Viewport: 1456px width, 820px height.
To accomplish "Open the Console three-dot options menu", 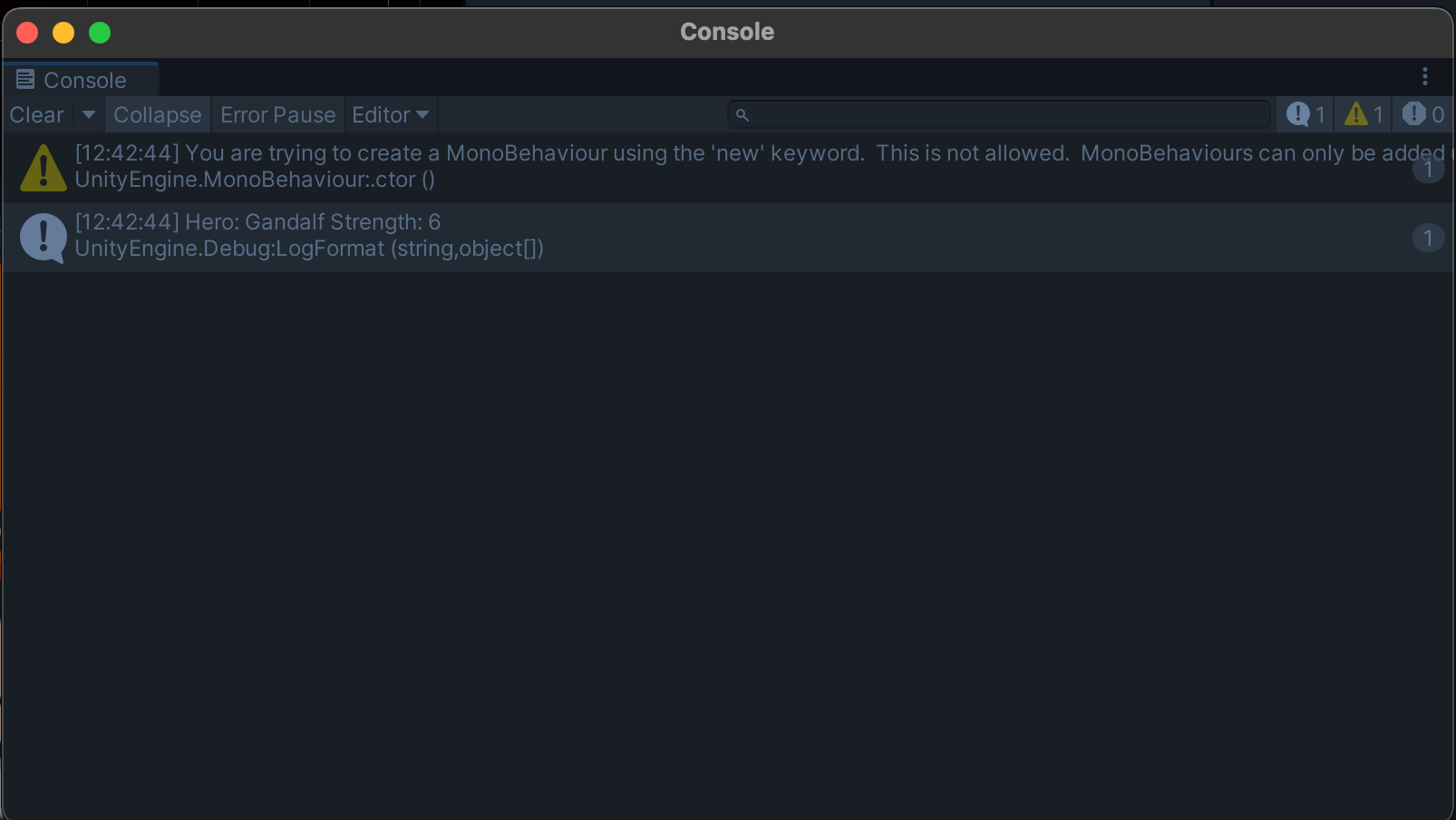I will click(x=1424, y=77).
